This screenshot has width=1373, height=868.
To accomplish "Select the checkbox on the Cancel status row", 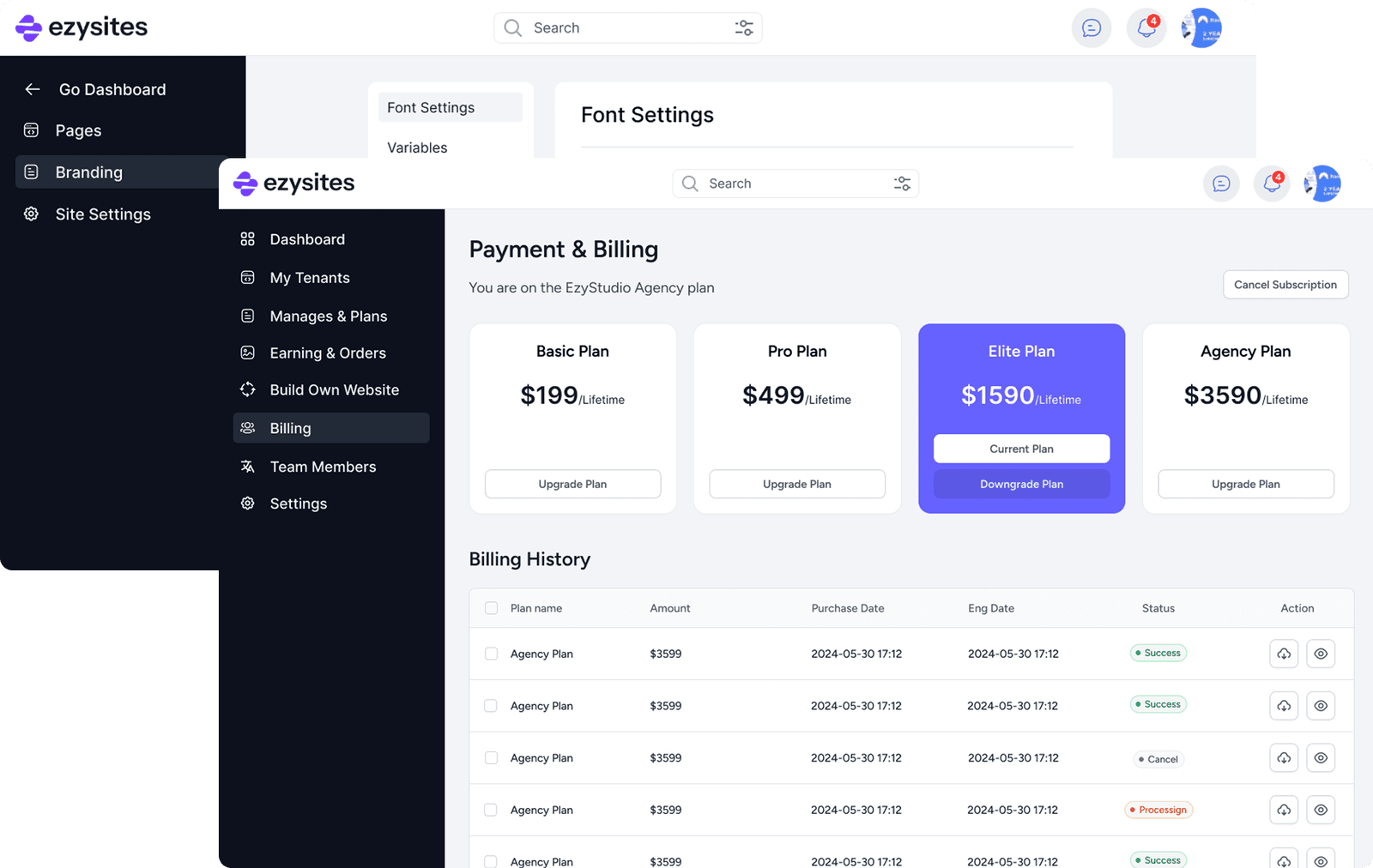I will [x=491, y=757].
